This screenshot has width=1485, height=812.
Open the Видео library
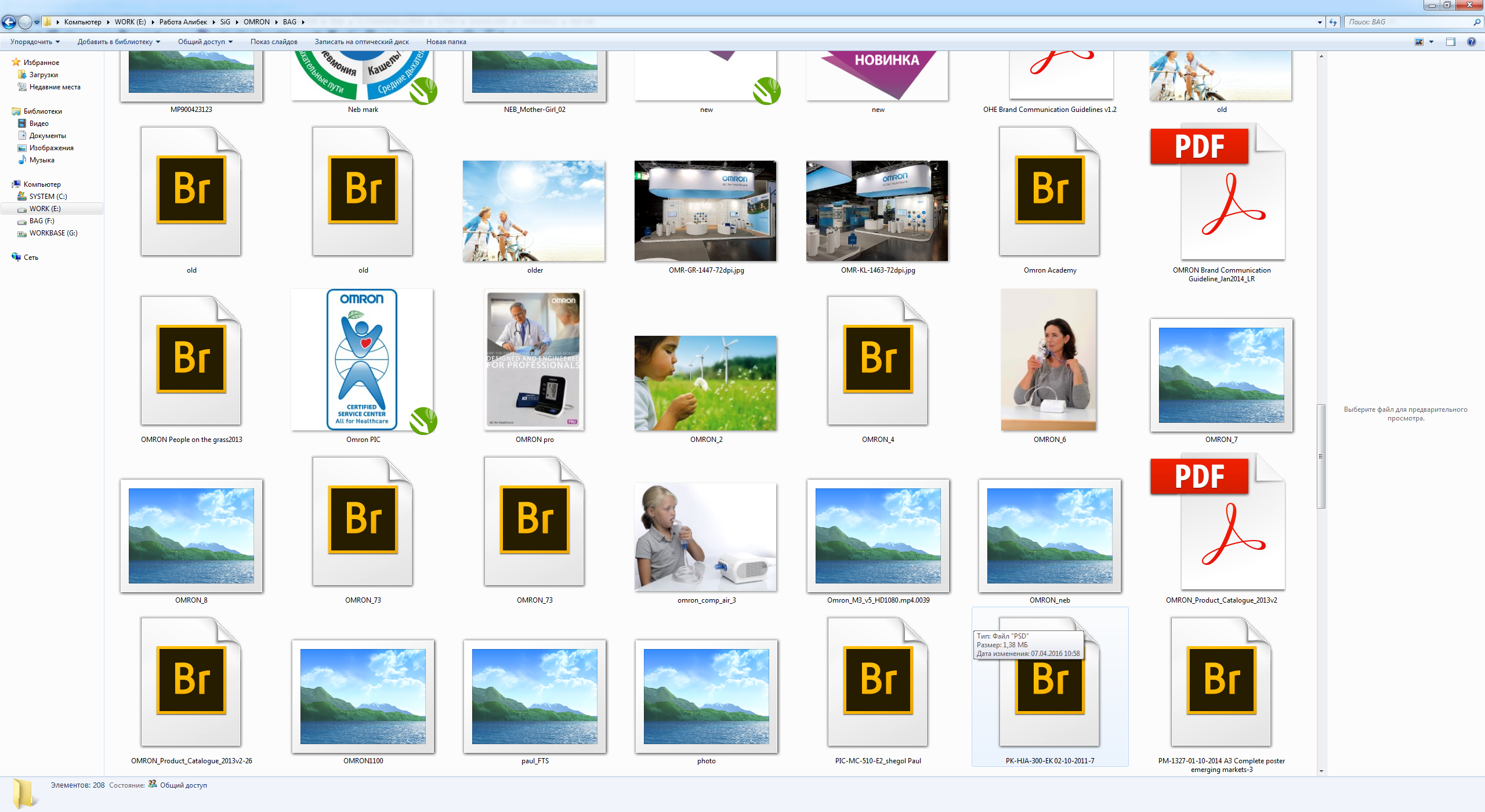(39, 124)
